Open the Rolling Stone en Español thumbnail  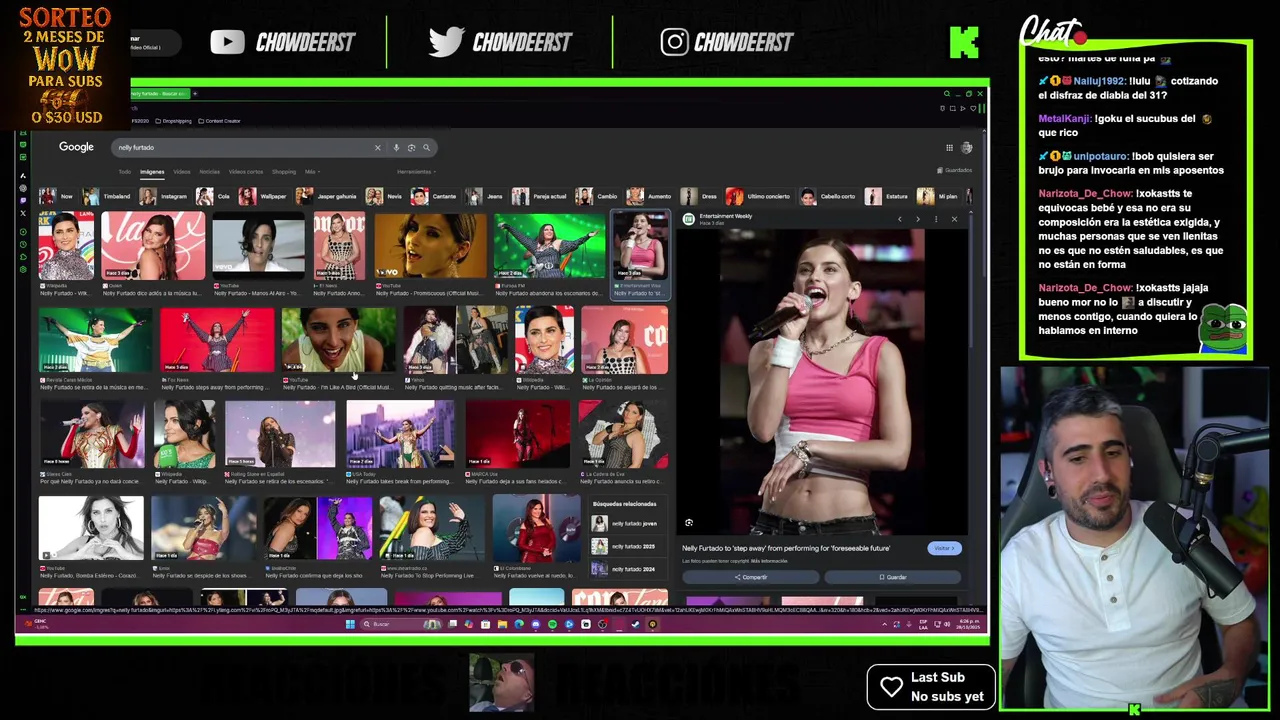tap(280, 433)
